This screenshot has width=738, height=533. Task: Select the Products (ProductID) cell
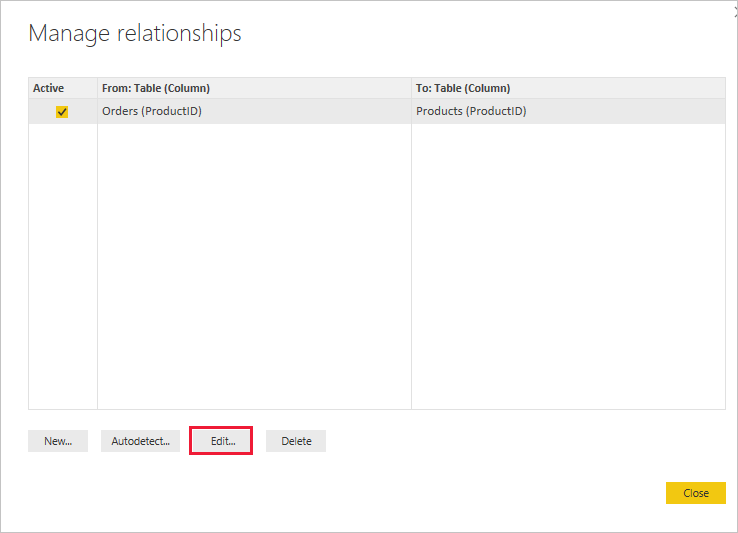(x=471, y=111)
